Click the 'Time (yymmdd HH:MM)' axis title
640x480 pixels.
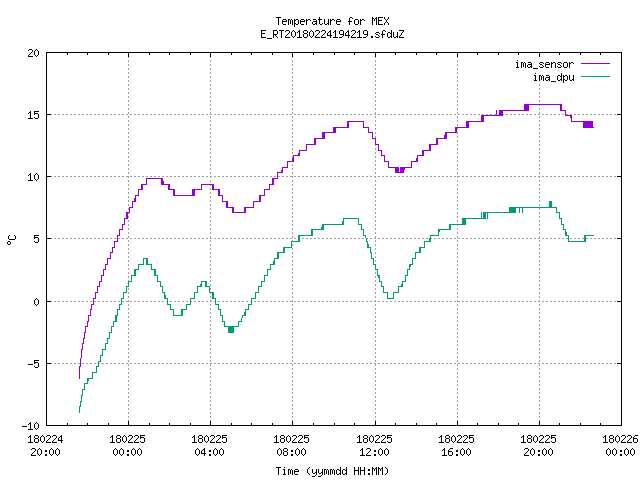[332, 471]
